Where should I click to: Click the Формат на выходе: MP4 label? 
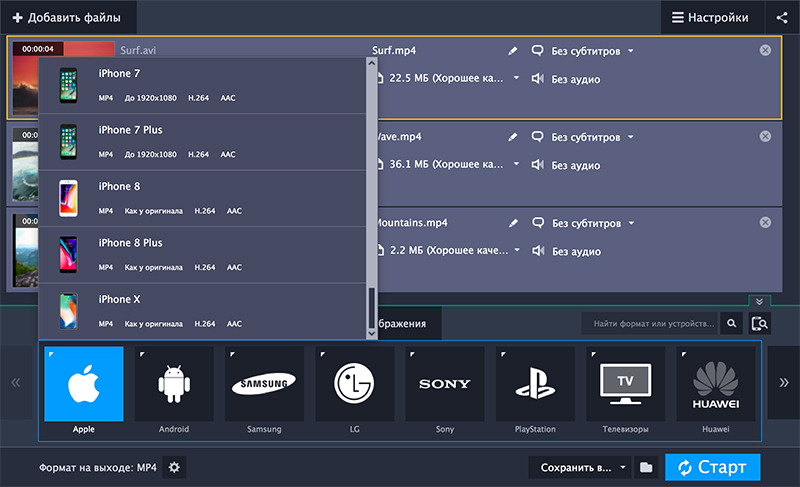coord(98,468)
